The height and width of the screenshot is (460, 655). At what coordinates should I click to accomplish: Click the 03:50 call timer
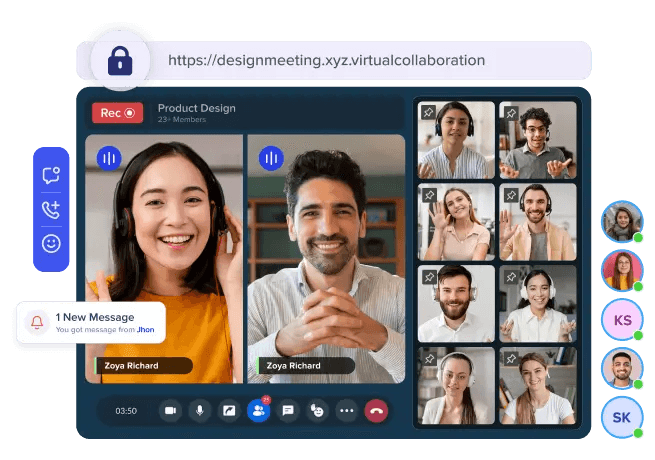point(126,411)
